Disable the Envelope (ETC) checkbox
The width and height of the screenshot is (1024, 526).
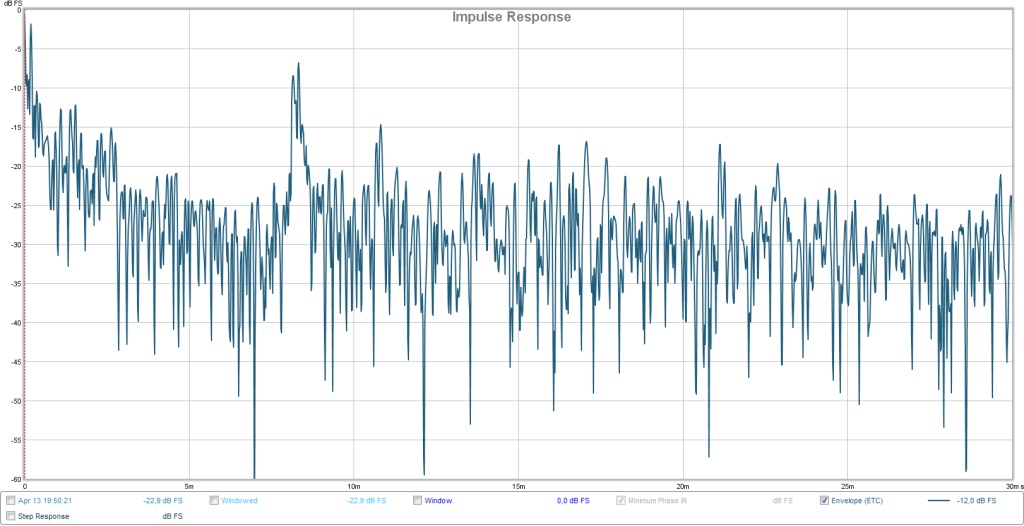(825, 500)
